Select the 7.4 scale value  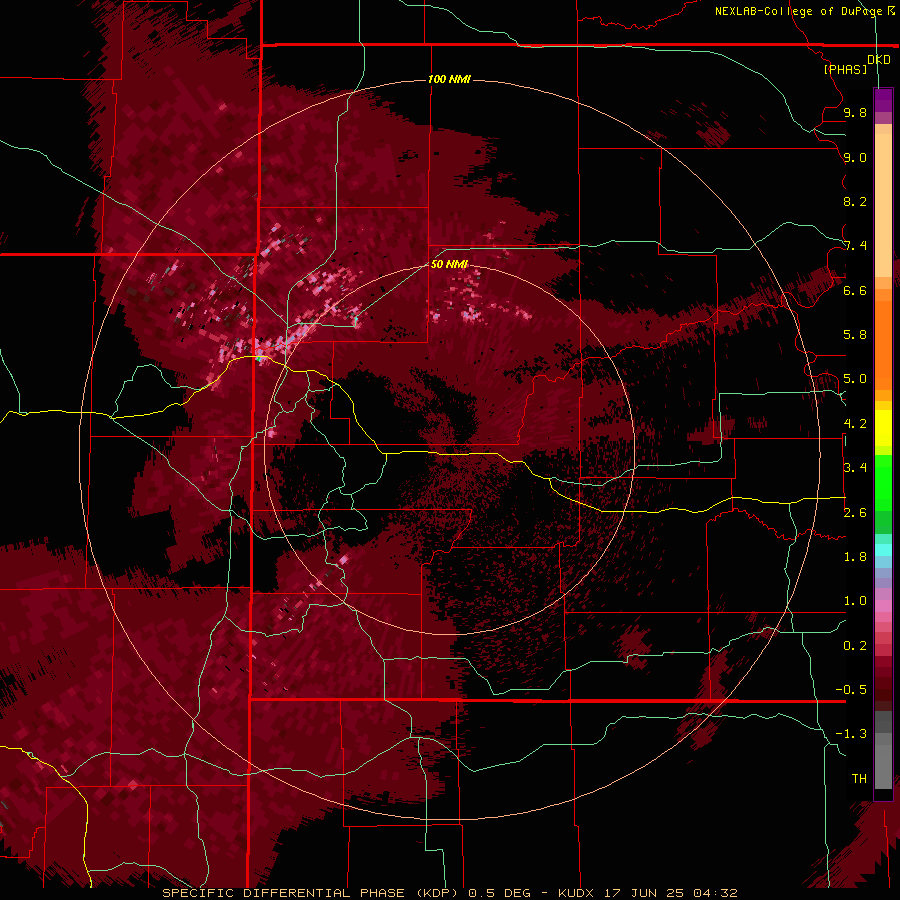(855, 246)
